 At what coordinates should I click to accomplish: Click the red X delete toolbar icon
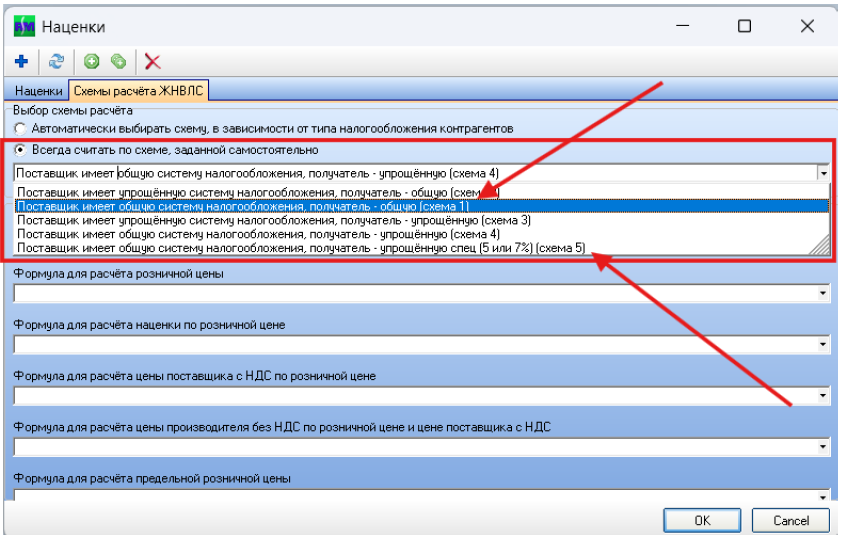152,62
